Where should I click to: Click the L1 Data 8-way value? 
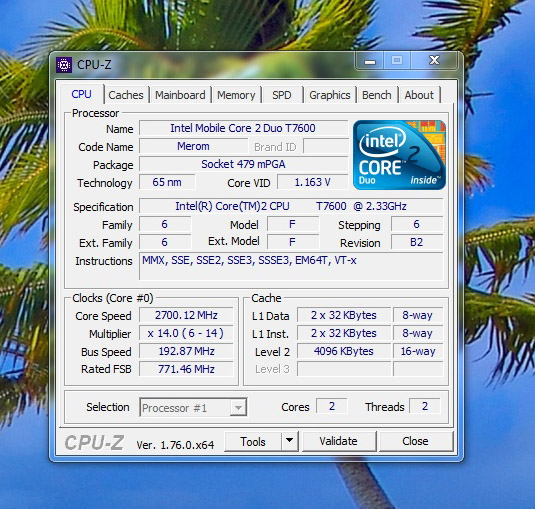coord(418,315)
